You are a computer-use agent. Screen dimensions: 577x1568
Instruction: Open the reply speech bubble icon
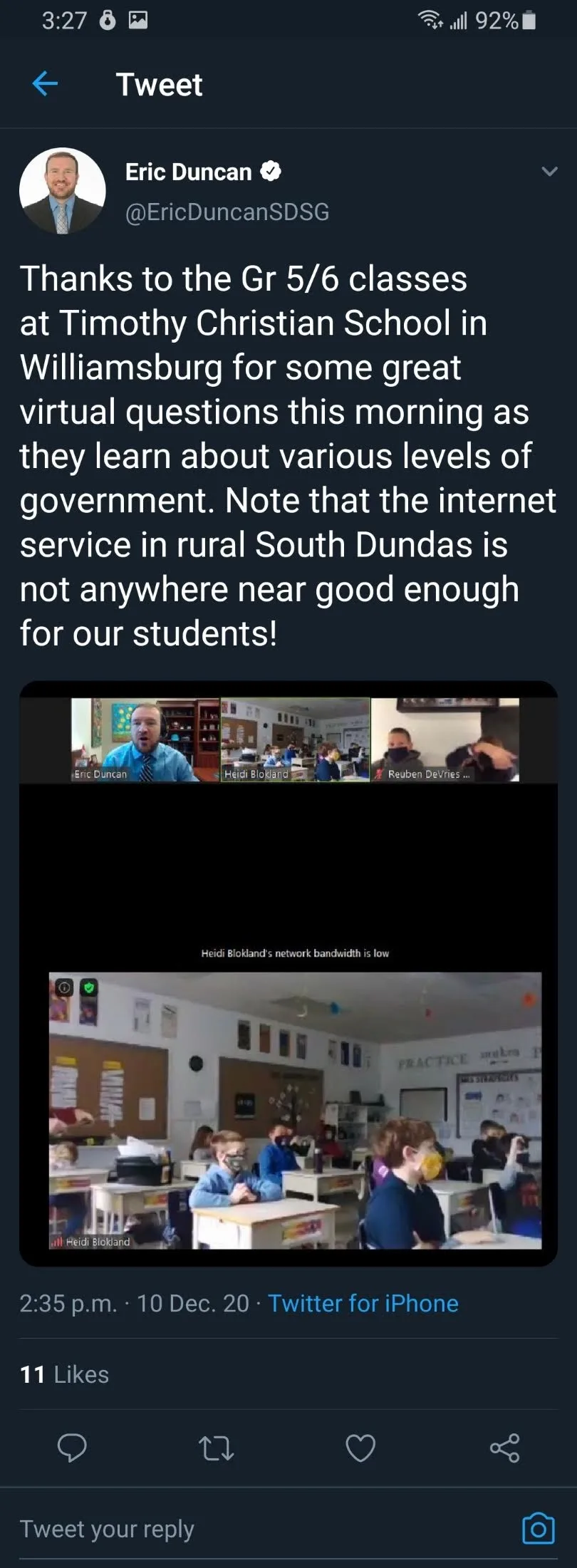[x=72, y=1448]
